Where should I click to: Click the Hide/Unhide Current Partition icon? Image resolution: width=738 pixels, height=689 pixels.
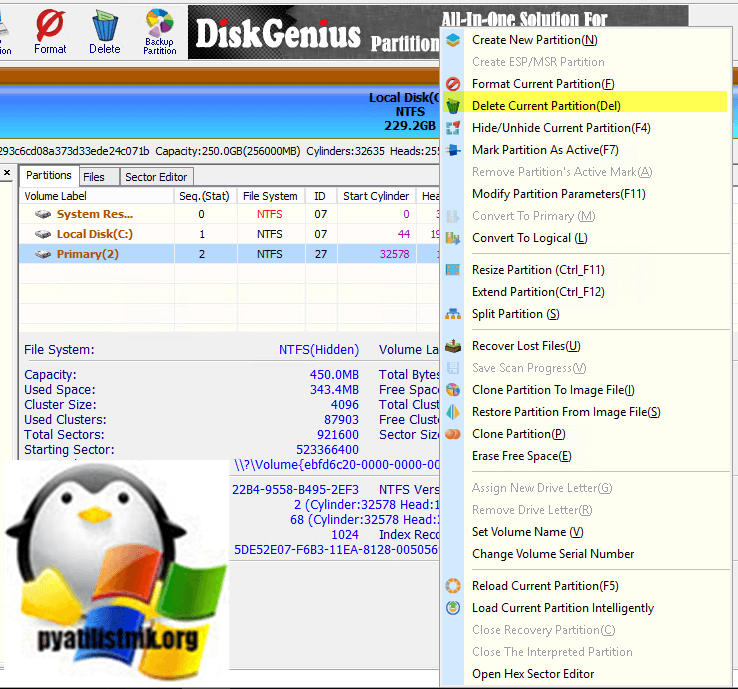[453, 128]
